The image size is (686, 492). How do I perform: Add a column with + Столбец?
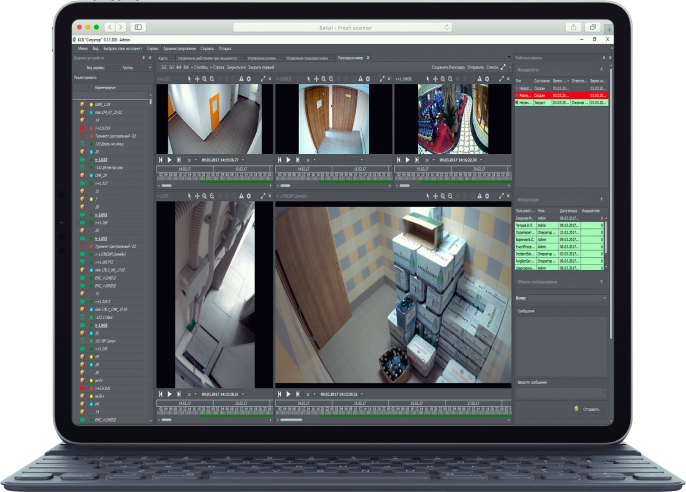tap(199, 67)
